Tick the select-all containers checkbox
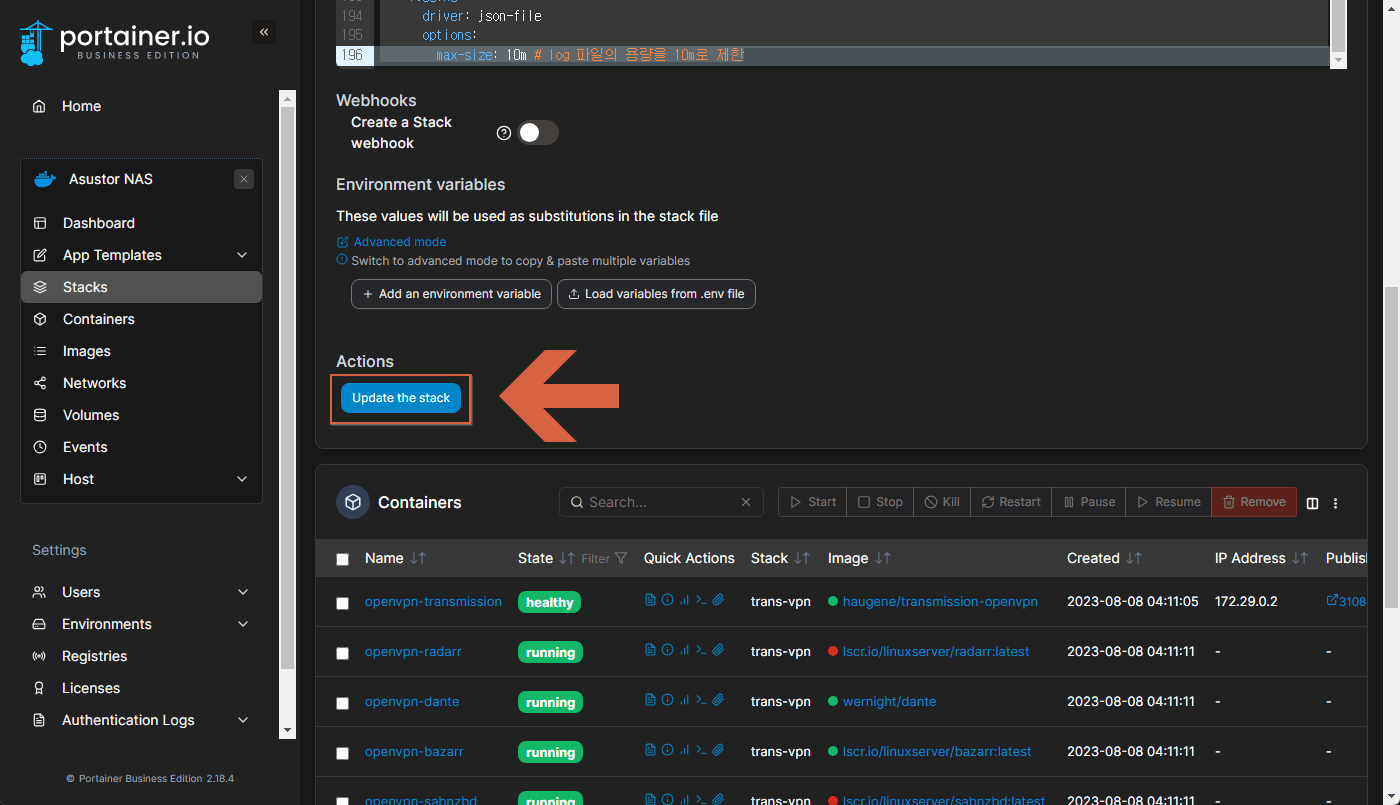The image size is (1400, 805). pyautogui.click(x=342, y=559)
